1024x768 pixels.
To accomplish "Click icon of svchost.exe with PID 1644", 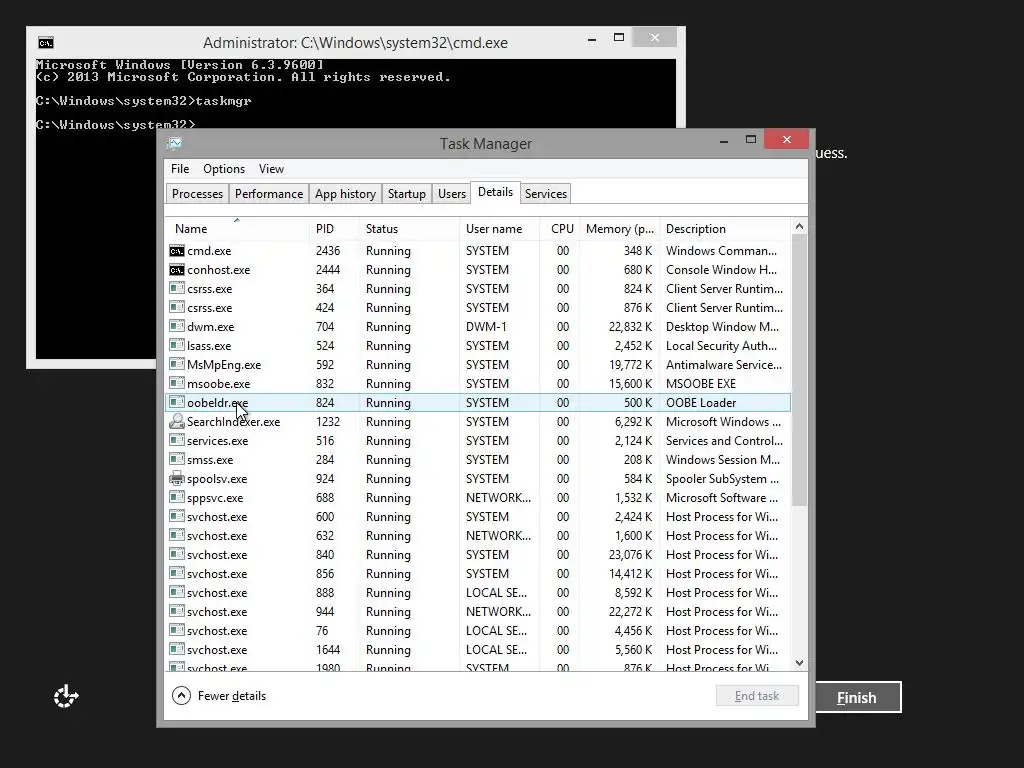I will (176, 650).
